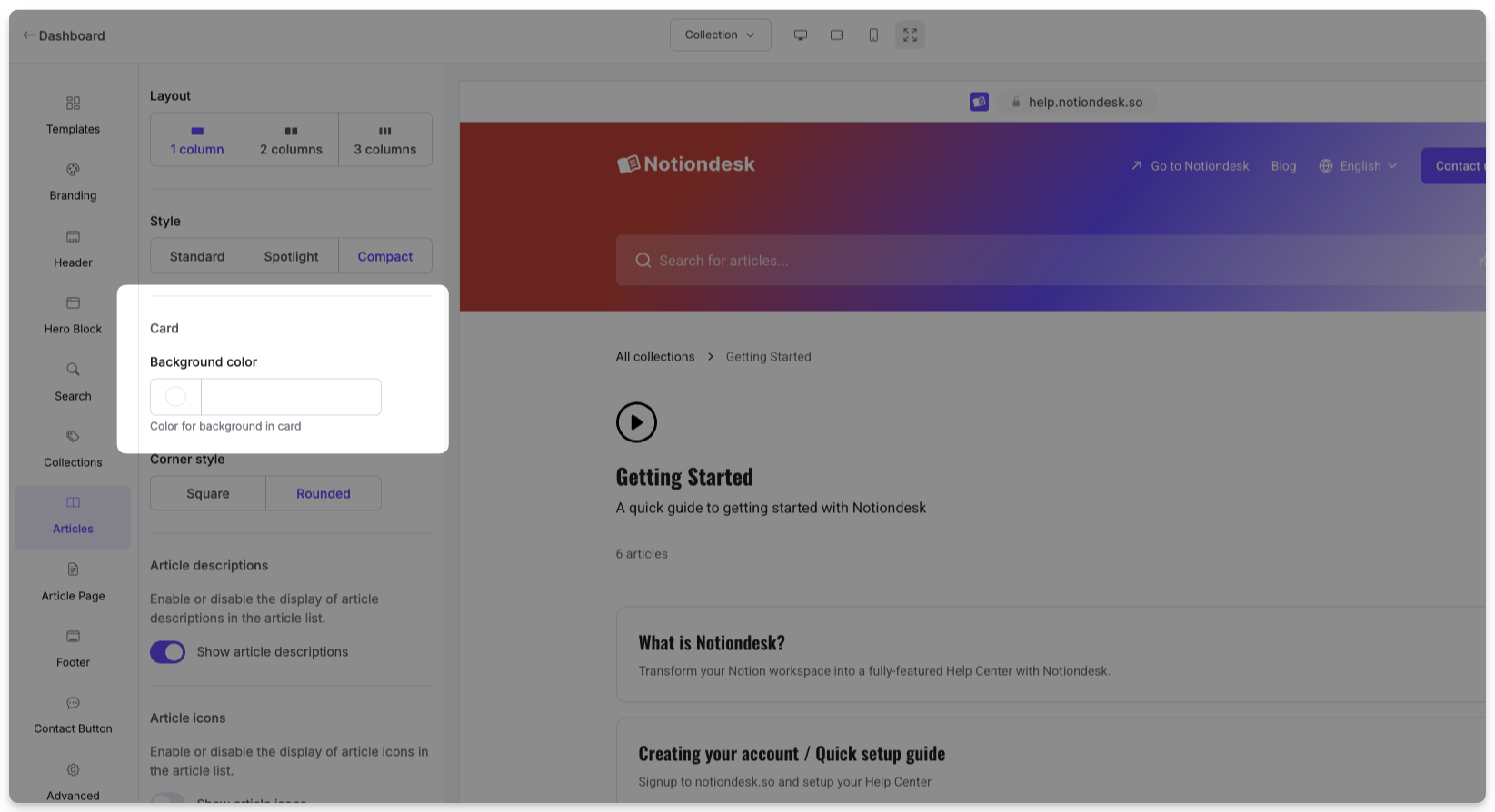Click the search magnifier icon in preview

click(643, 261)
